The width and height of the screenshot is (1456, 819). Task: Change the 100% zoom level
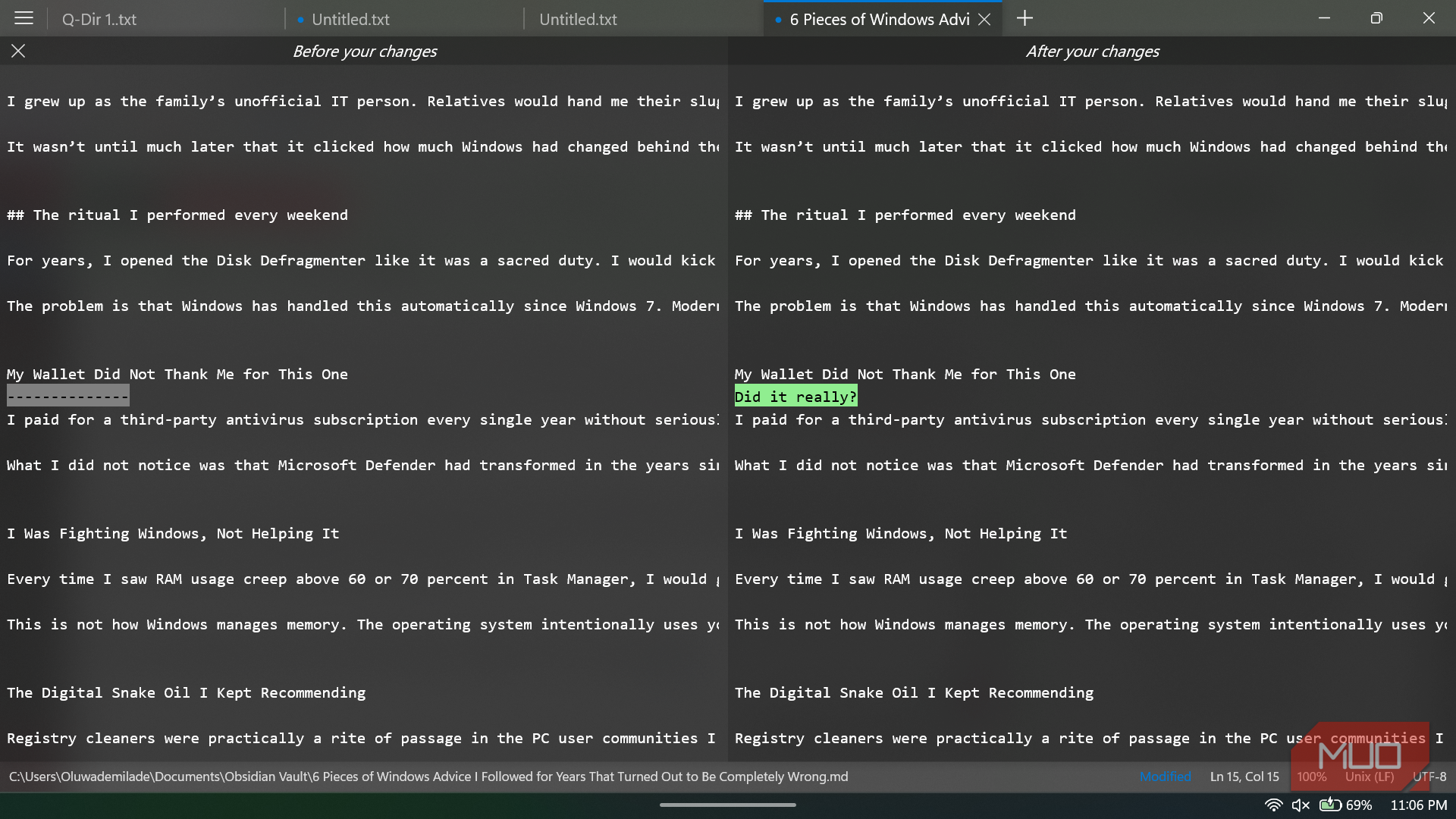pyautogui.click(x=1312, y=777)
